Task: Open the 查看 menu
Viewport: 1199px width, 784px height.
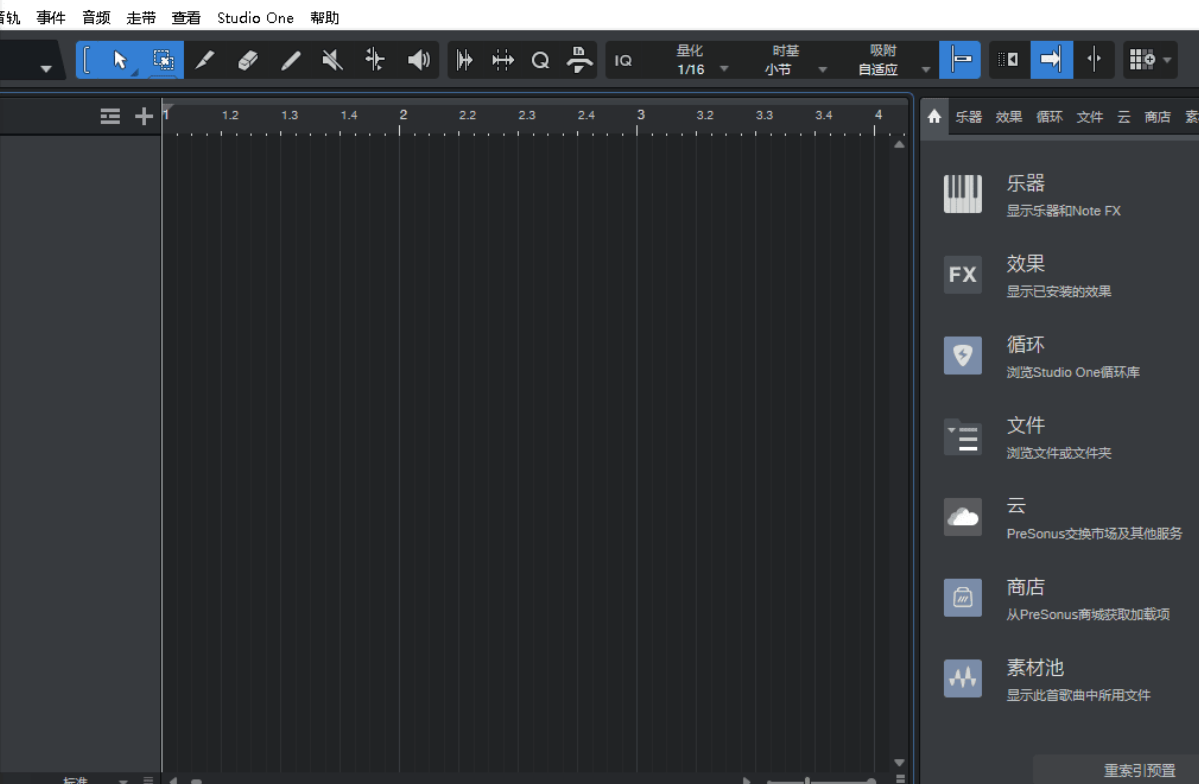Action: coord(186,18)
